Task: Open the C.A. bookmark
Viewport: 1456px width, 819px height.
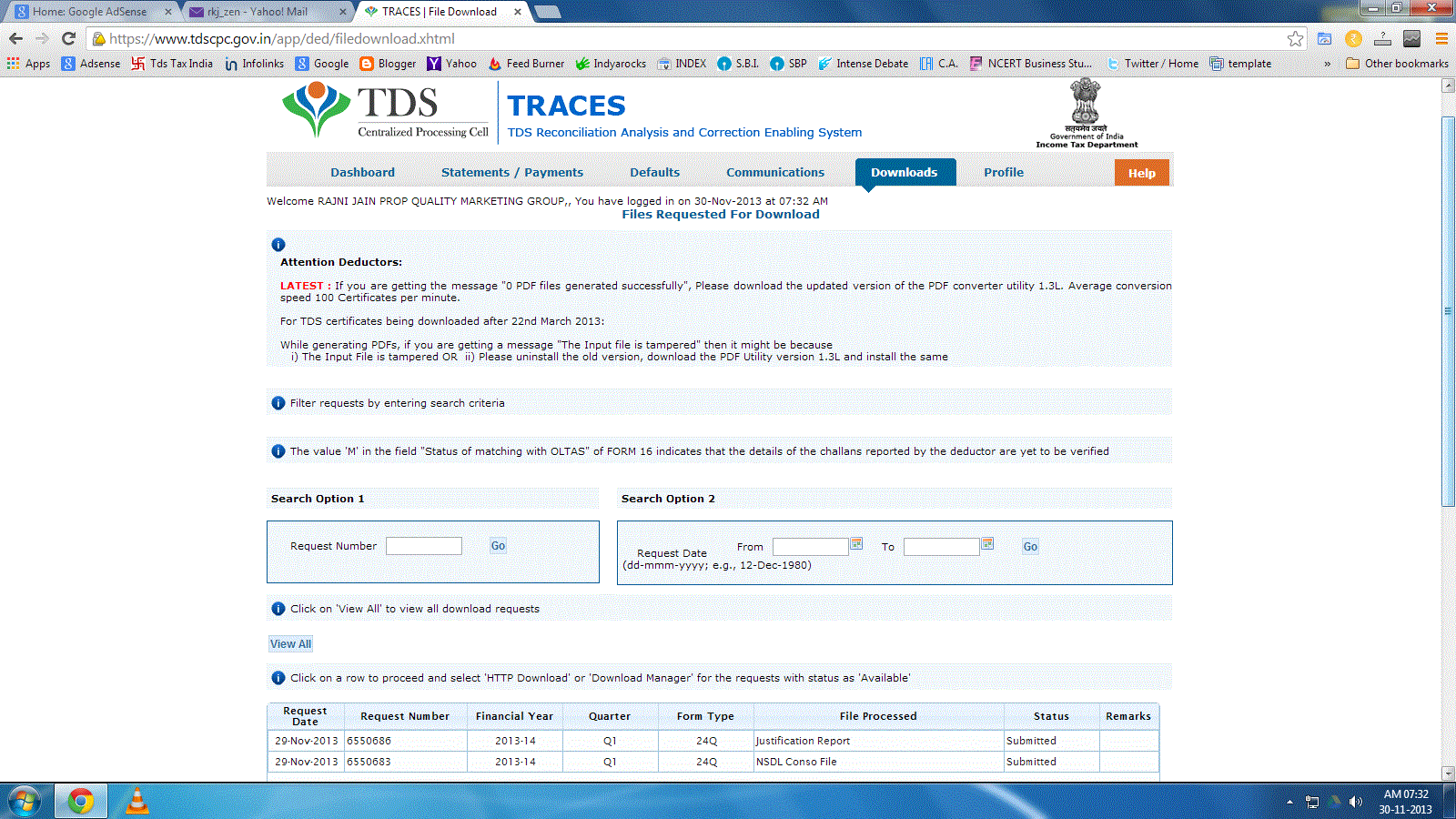Action: [938, 64]
